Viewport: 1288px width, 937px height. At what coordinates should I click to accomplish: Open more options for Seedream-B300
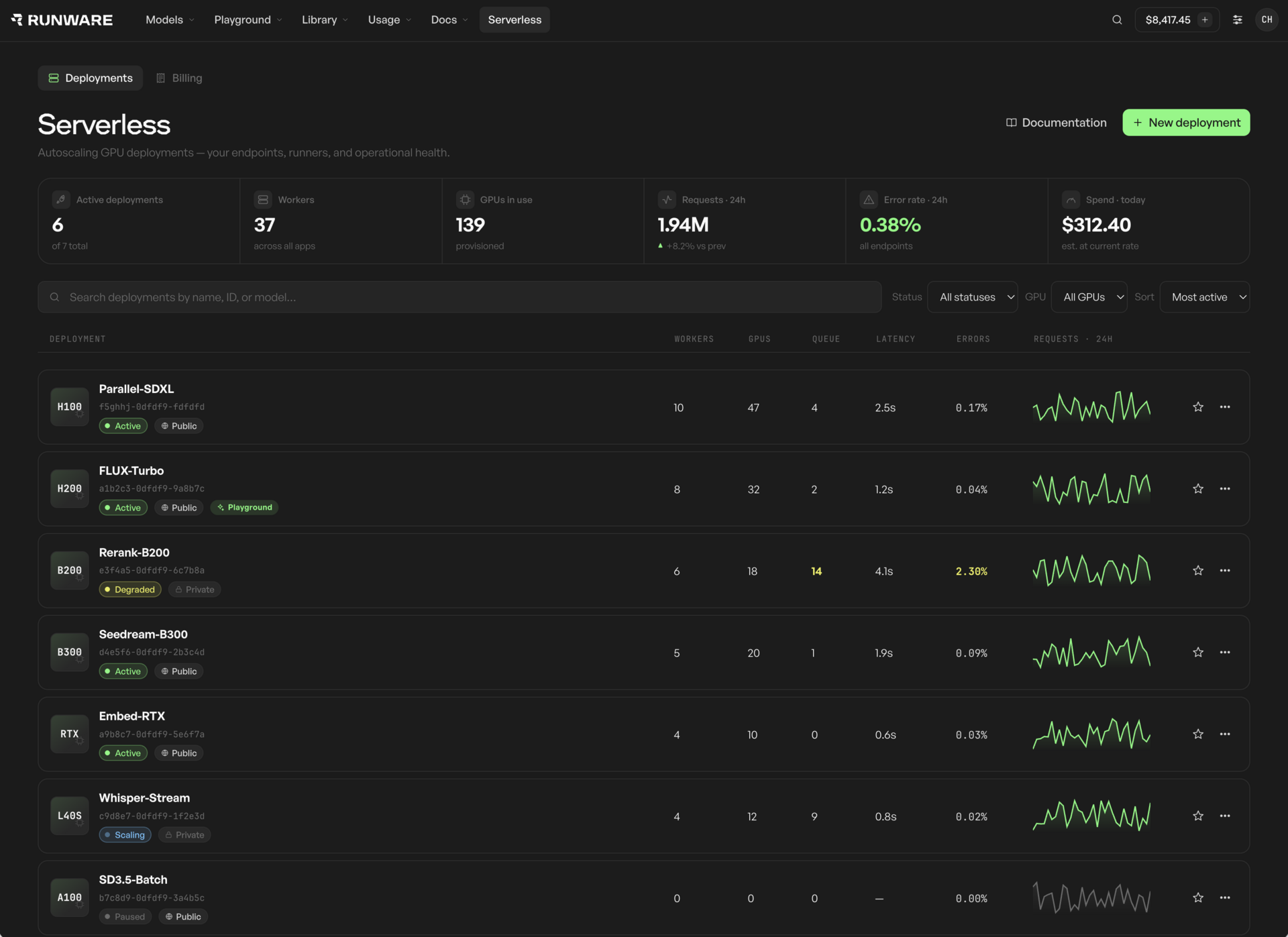1225,653
